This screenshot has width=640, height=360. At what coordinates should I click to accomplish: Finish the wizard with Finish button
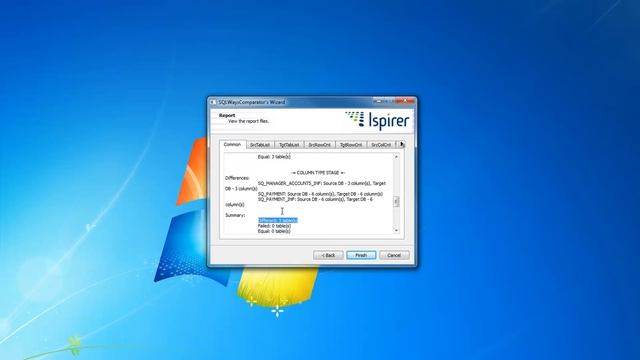pos(361,255)
